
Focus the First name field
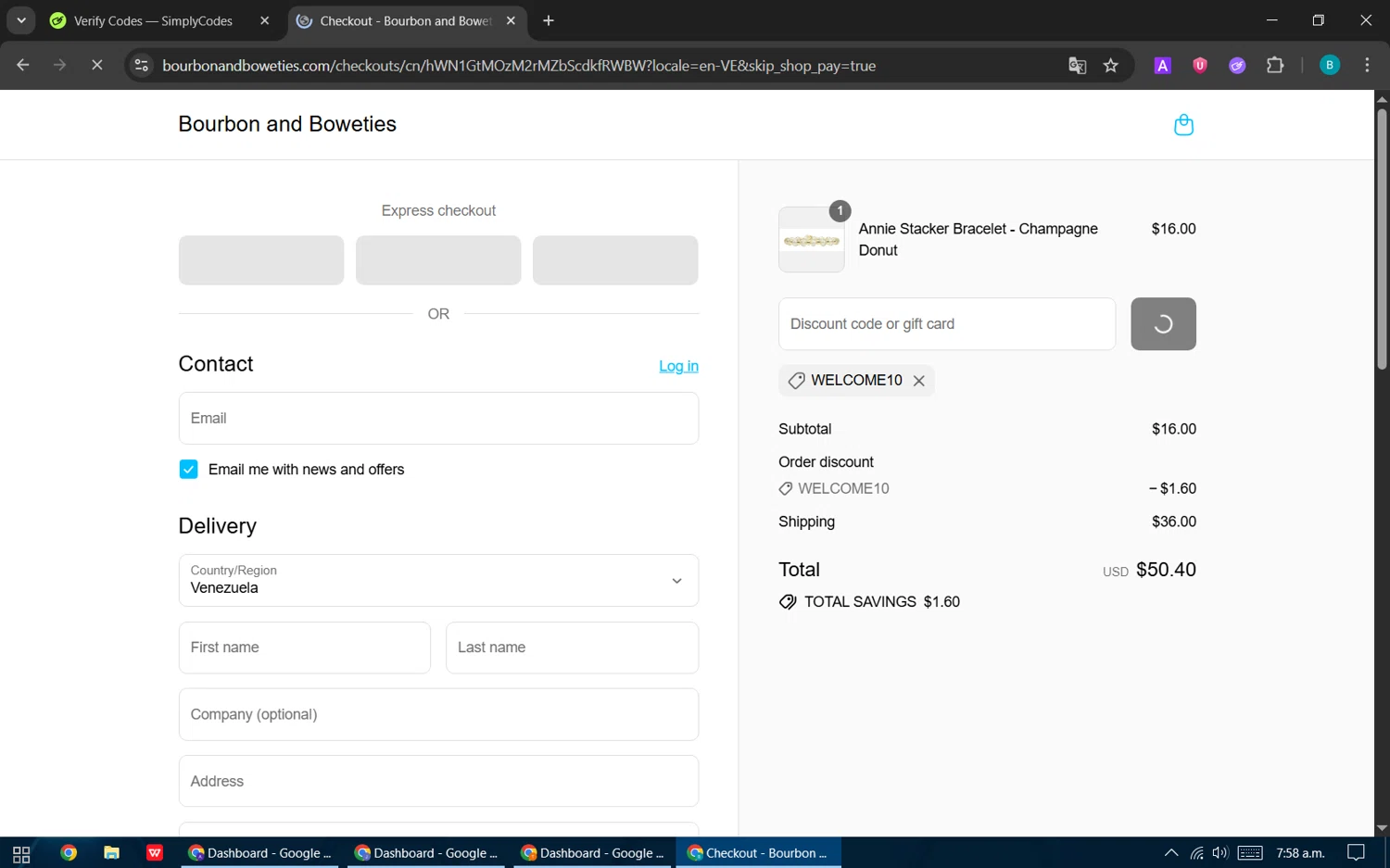305,648
